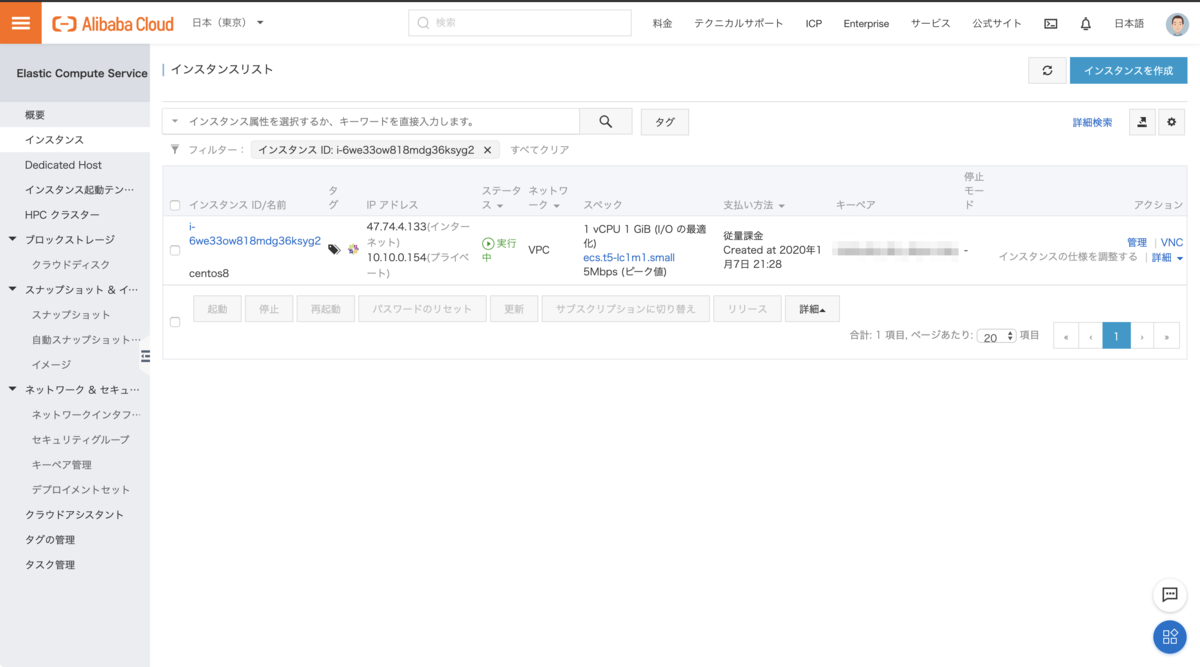The height and width of the screenshot is (667, 1200).
Task: Toggle the bottom toolbar select-all checkbox
Action: point(175,322)
